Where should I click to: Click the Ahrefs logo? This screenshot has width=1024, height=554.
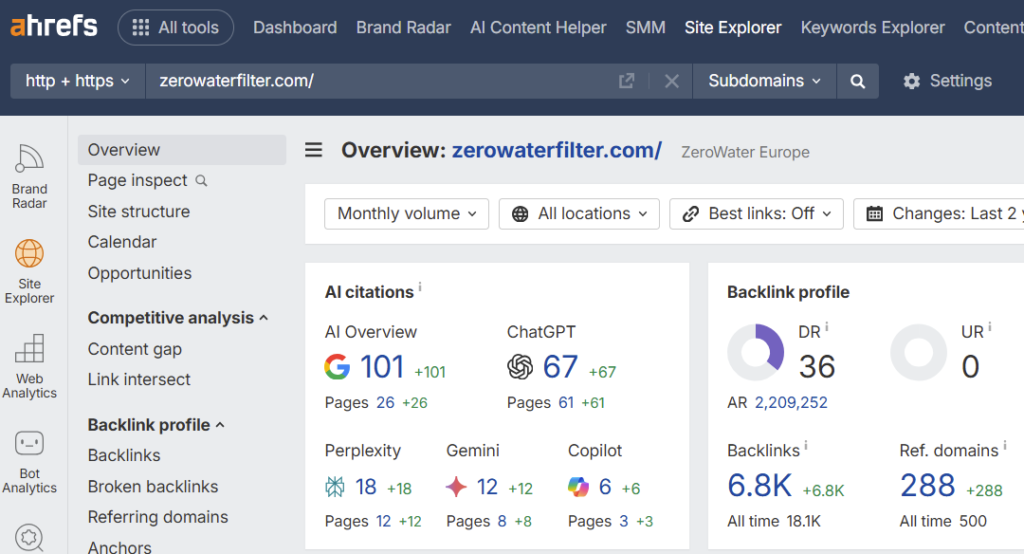[x=54, y=26]
